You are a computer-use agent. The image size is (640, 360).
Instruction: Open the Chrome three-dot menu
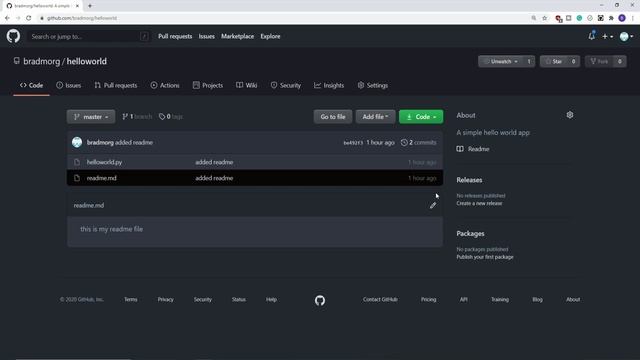click(633, 18)
